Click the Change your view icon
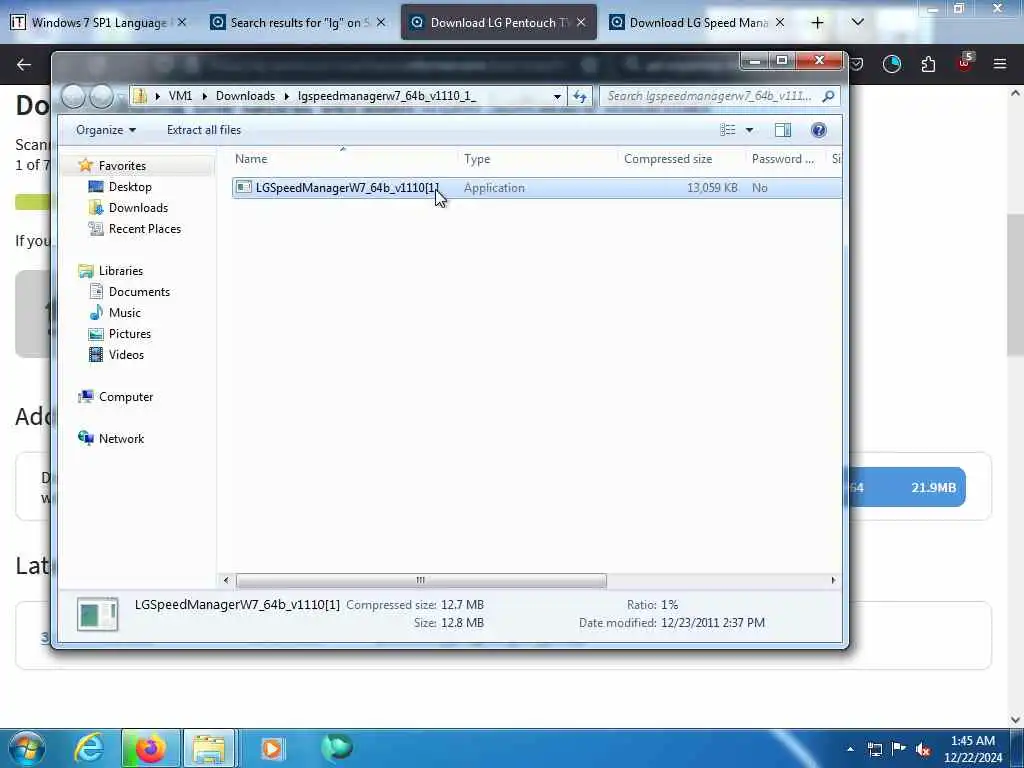 728,130
